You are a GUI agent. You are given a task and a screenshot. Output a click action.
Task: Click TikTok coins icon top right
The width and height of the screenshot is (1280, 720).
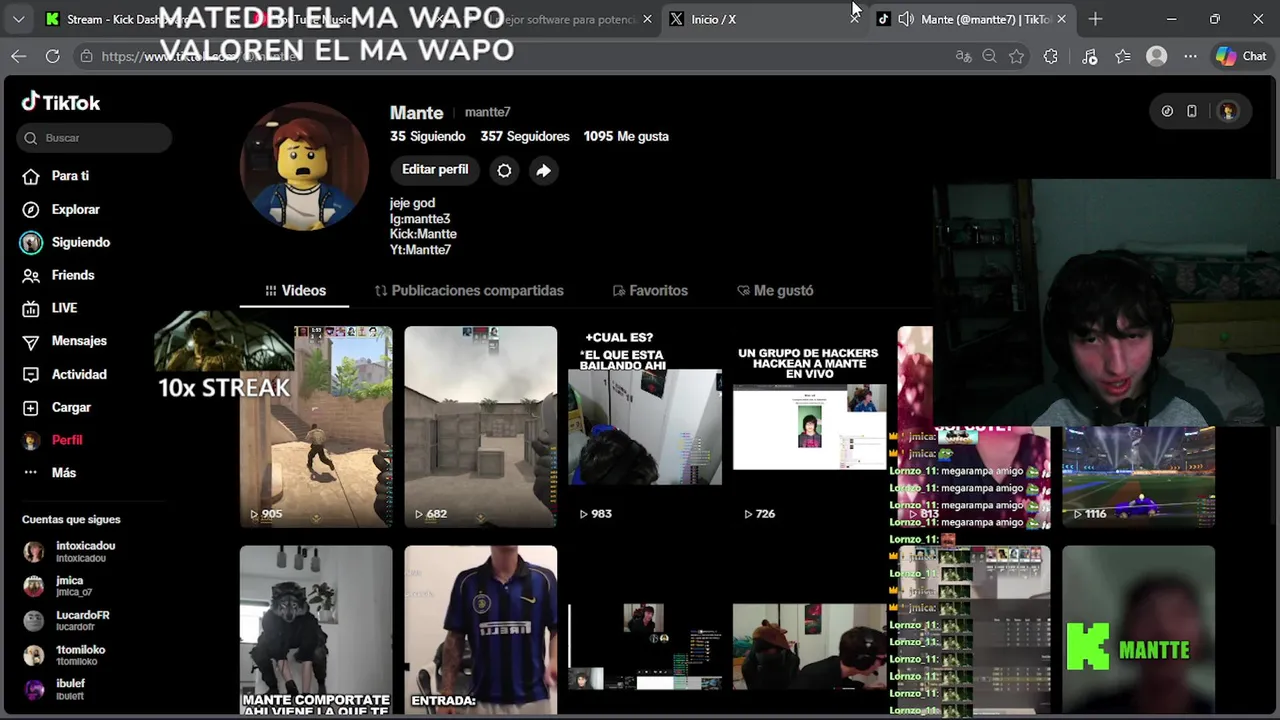pyautogui.click(x=1167, y=111)
